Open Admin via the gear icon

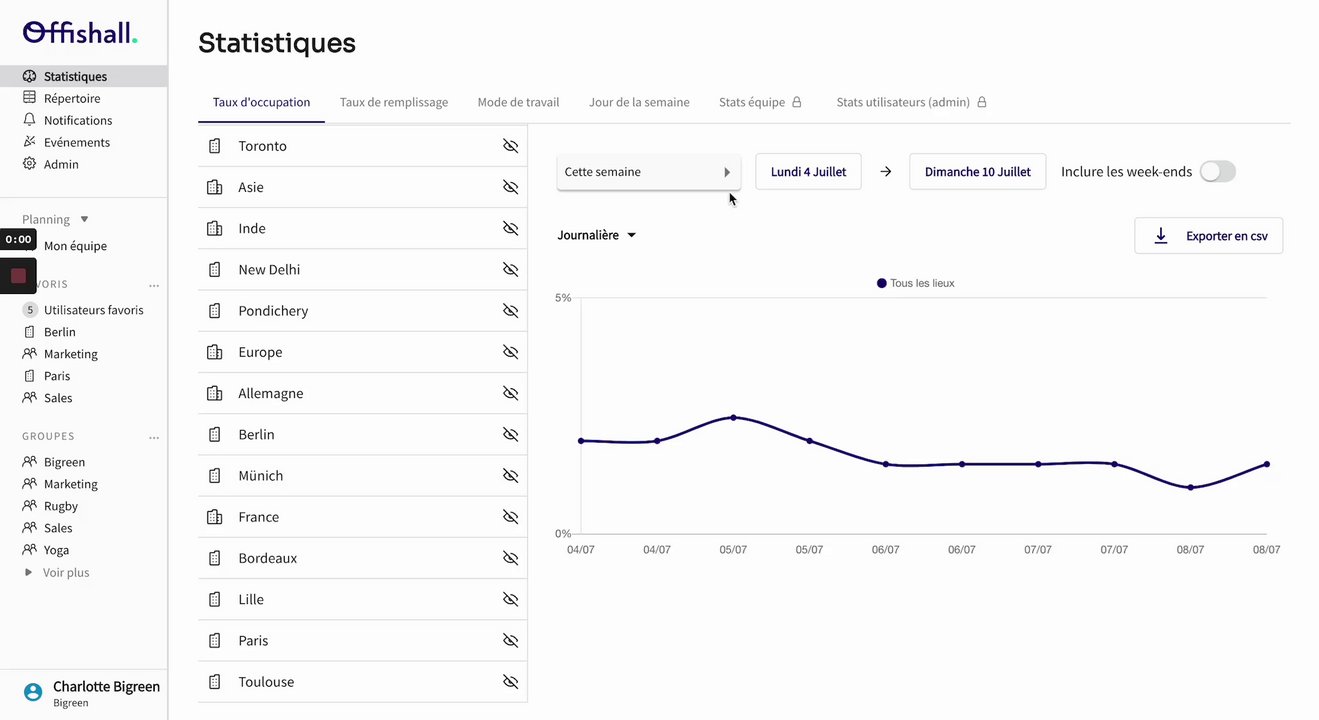(x=30, y=164)
